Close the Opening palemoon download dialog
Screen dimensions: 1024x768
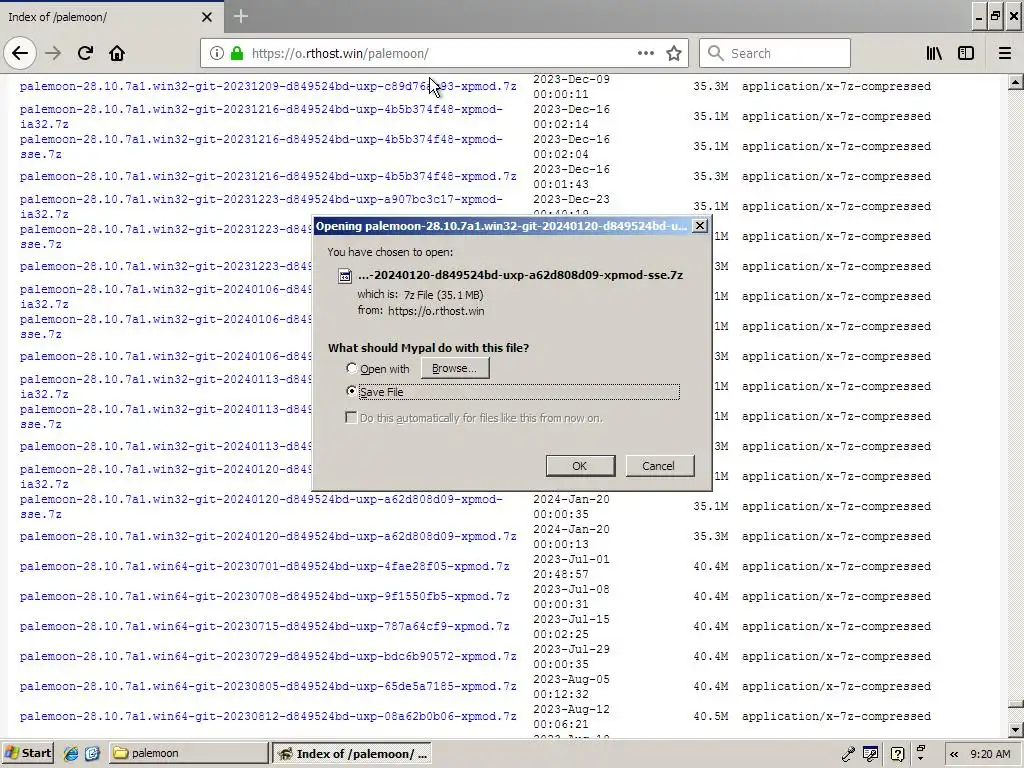click(699, 226)
